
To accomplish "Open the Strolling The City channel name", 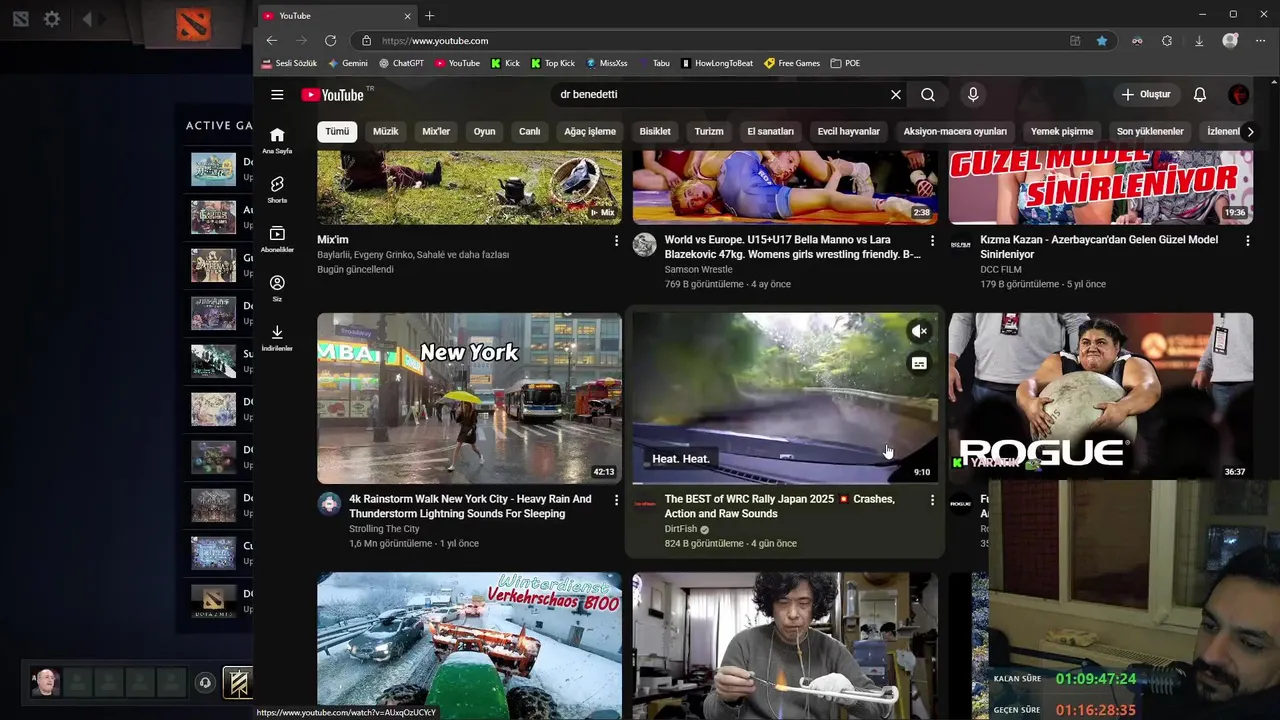I will tap(384, 529).
